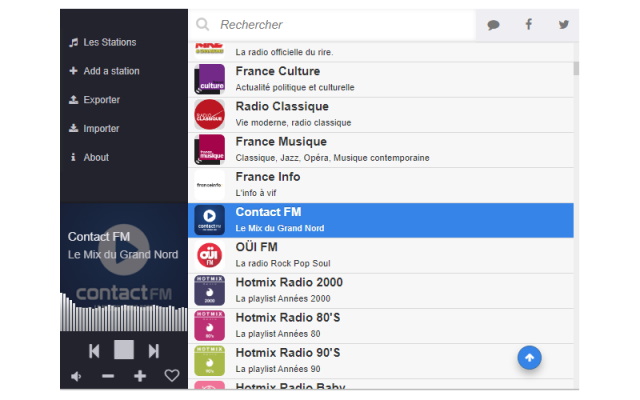Image resolution: width=640 pixels, height=400 pixels.
Task: Click the audio spectrum visualizer bars
Action: point(124,313)
